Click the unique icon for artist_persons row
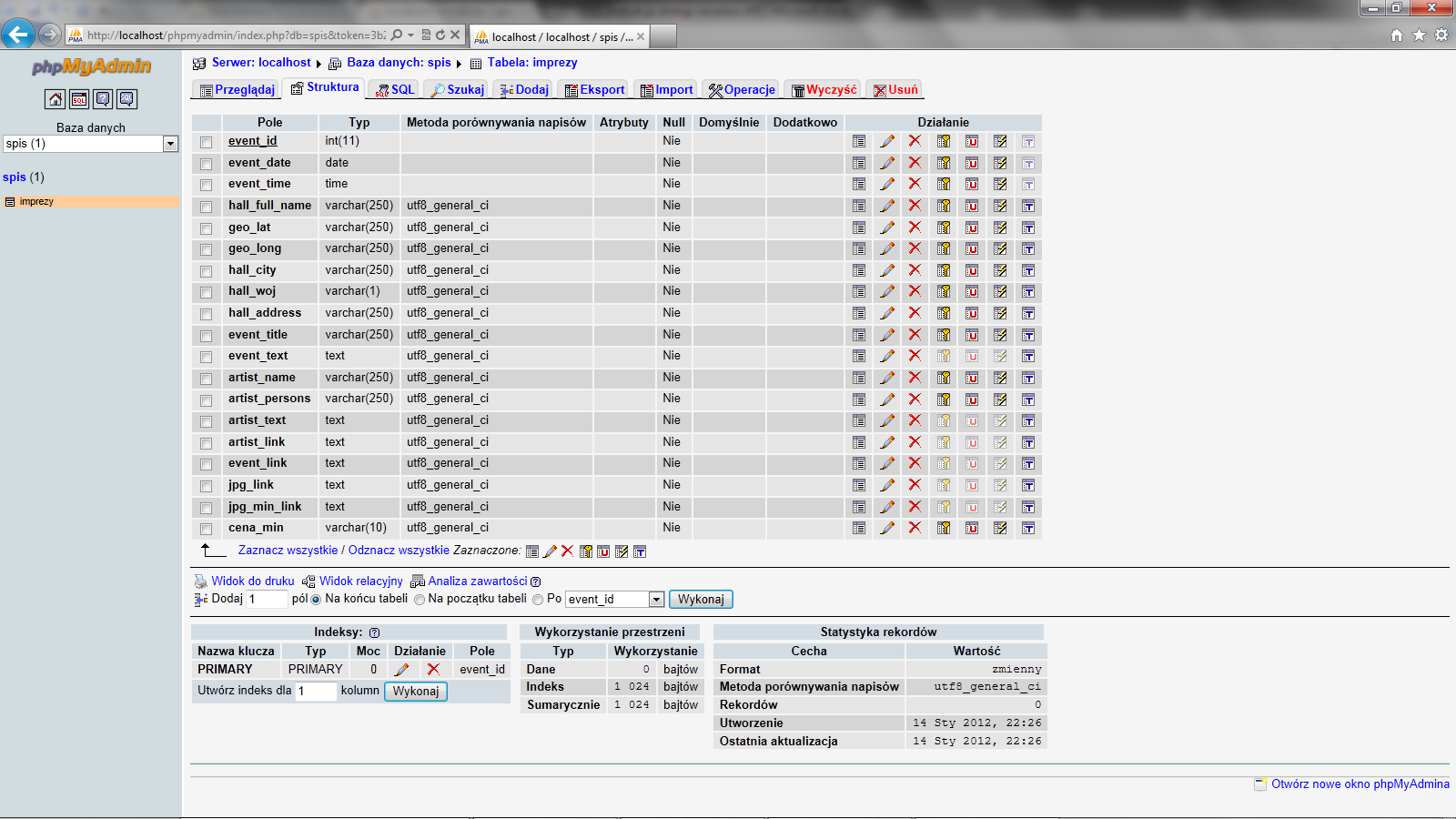Image resolution: width=1456 pixels, height=819 pixels. (972, 399)
